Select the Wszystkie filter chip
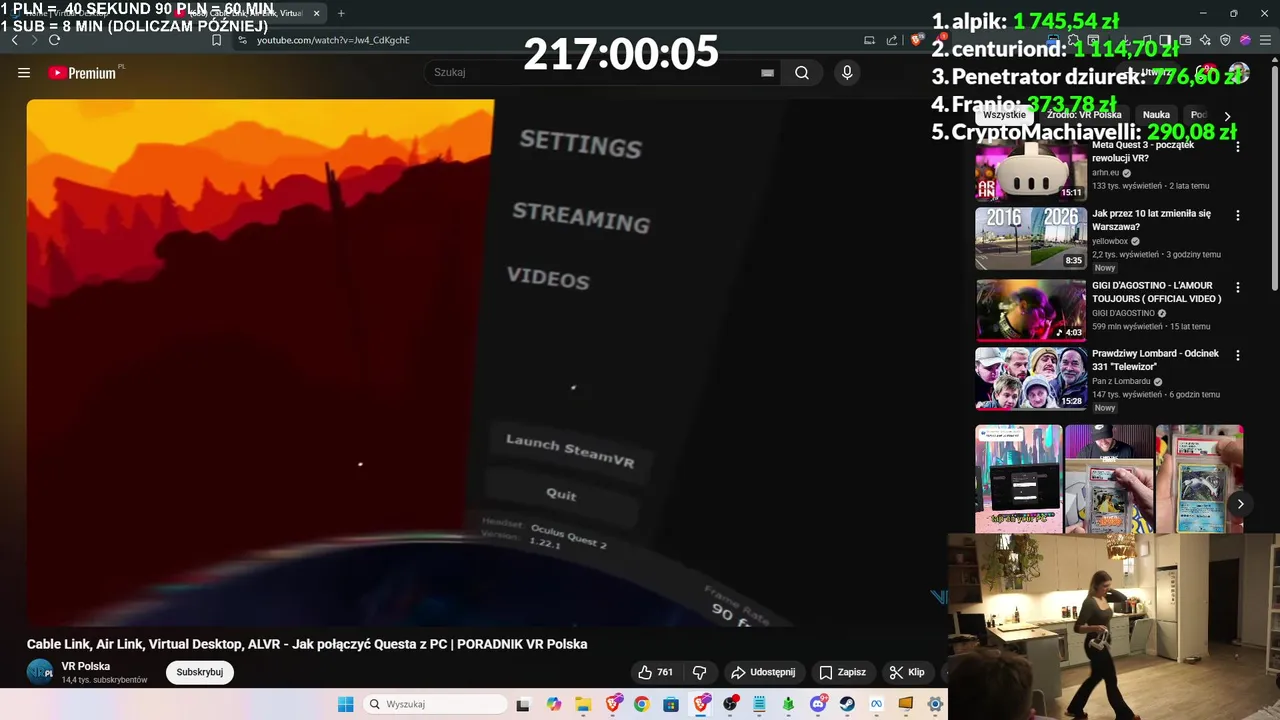The width and height of the screenshot is (1280, 720). point(1004,115)
